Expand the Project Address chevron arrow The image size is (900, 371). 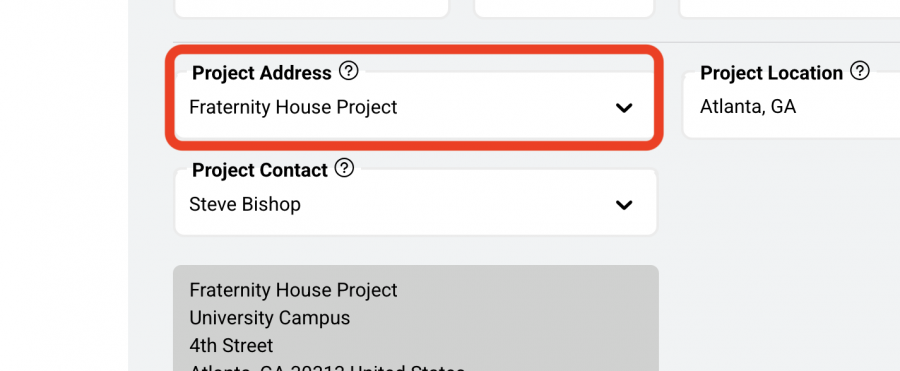pos(624,107)
